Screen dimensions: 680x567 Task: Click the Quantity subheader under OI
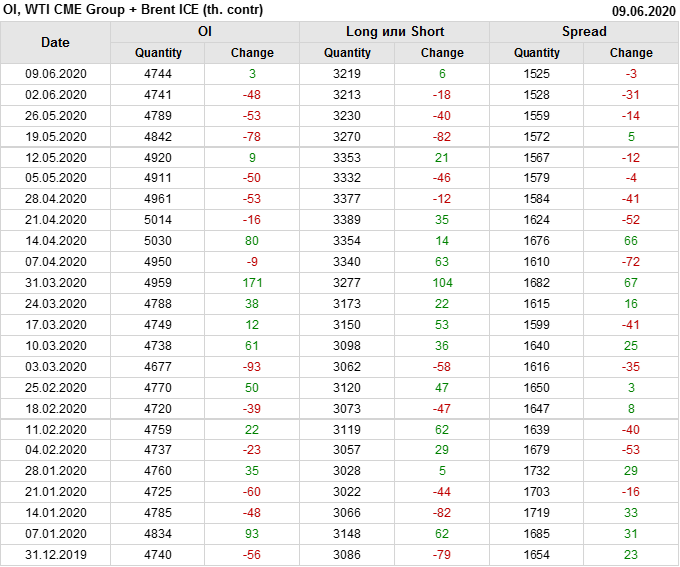click(x=158, y=53)
